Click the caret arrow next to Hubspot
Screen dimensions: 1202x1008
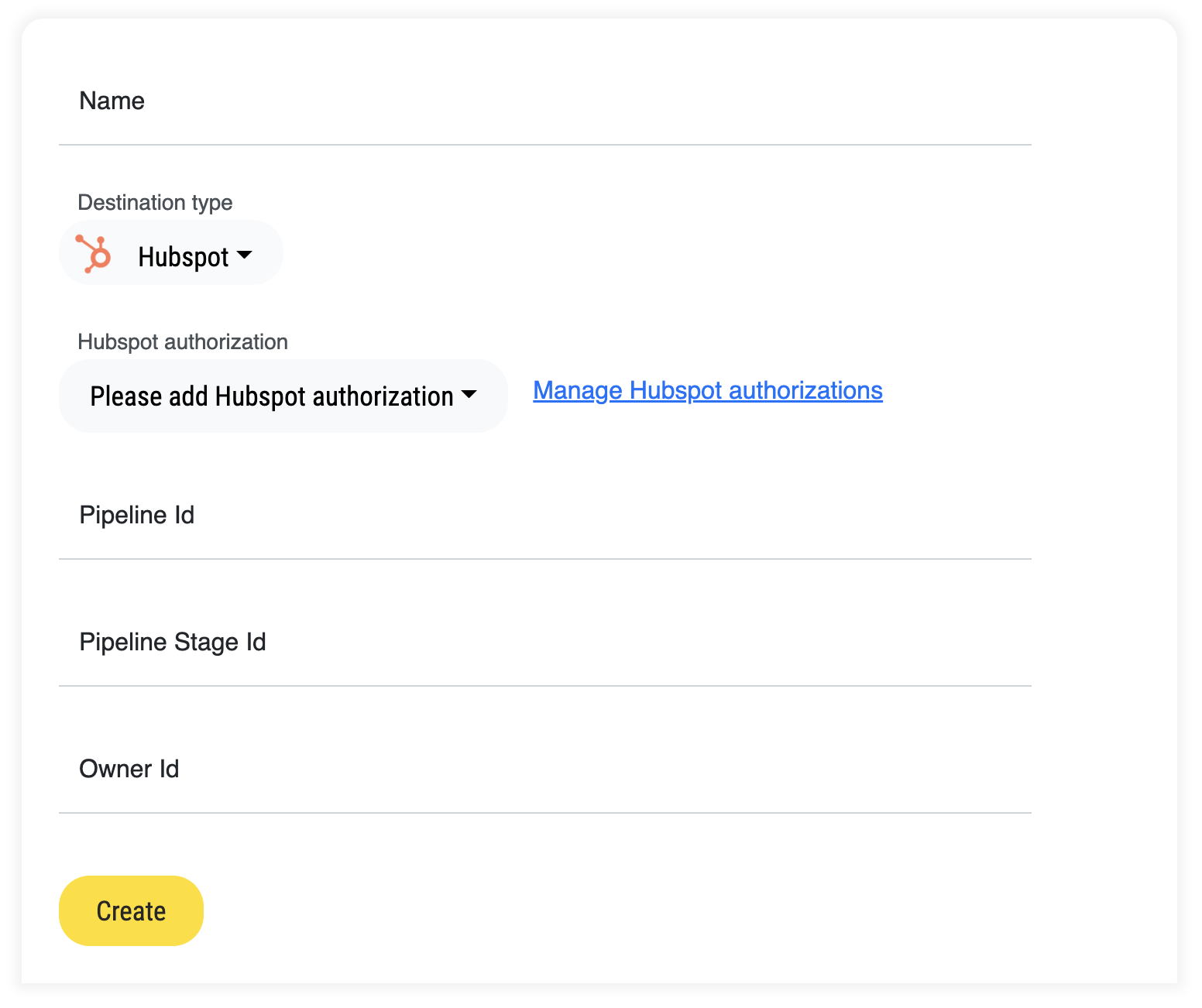tap(244, 255)
